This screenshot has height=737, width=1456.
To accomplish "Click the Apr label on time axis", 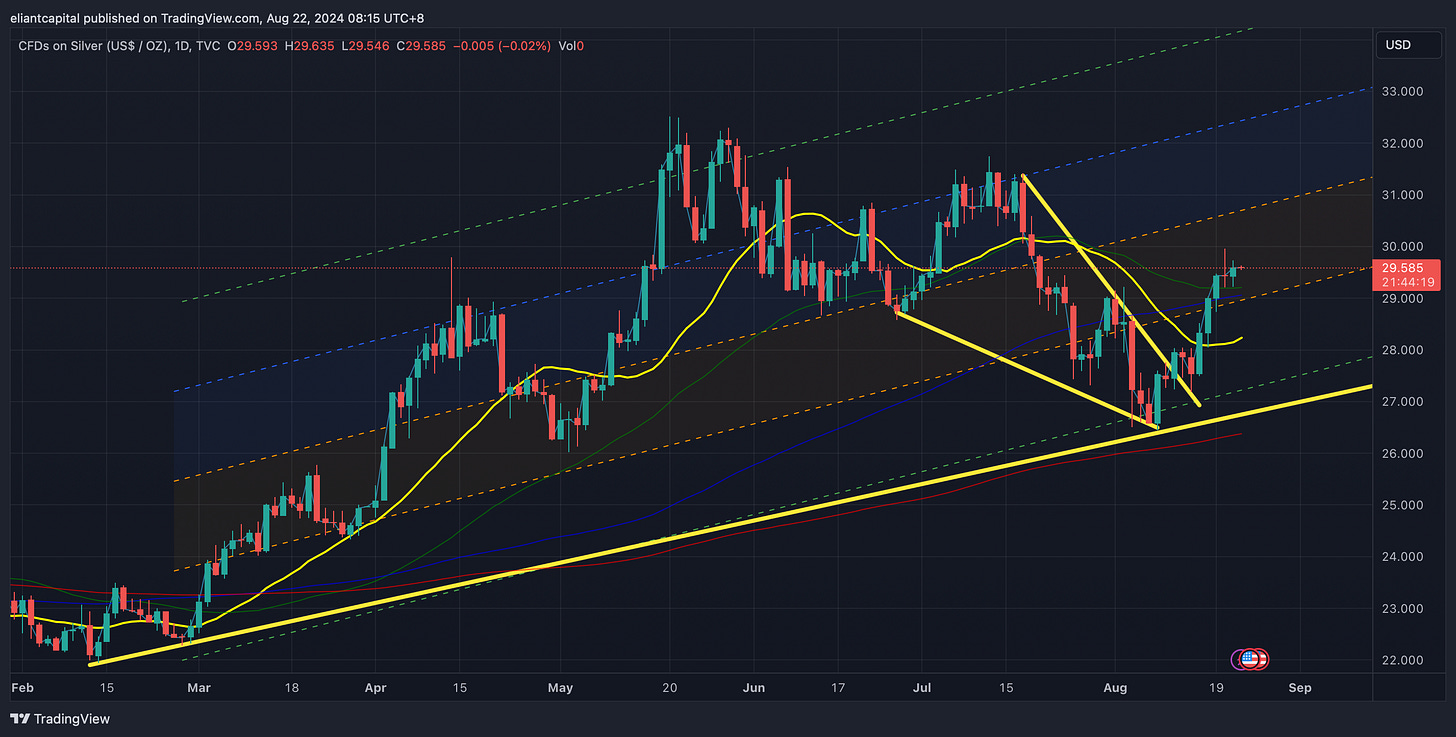I will pos(375,688).
